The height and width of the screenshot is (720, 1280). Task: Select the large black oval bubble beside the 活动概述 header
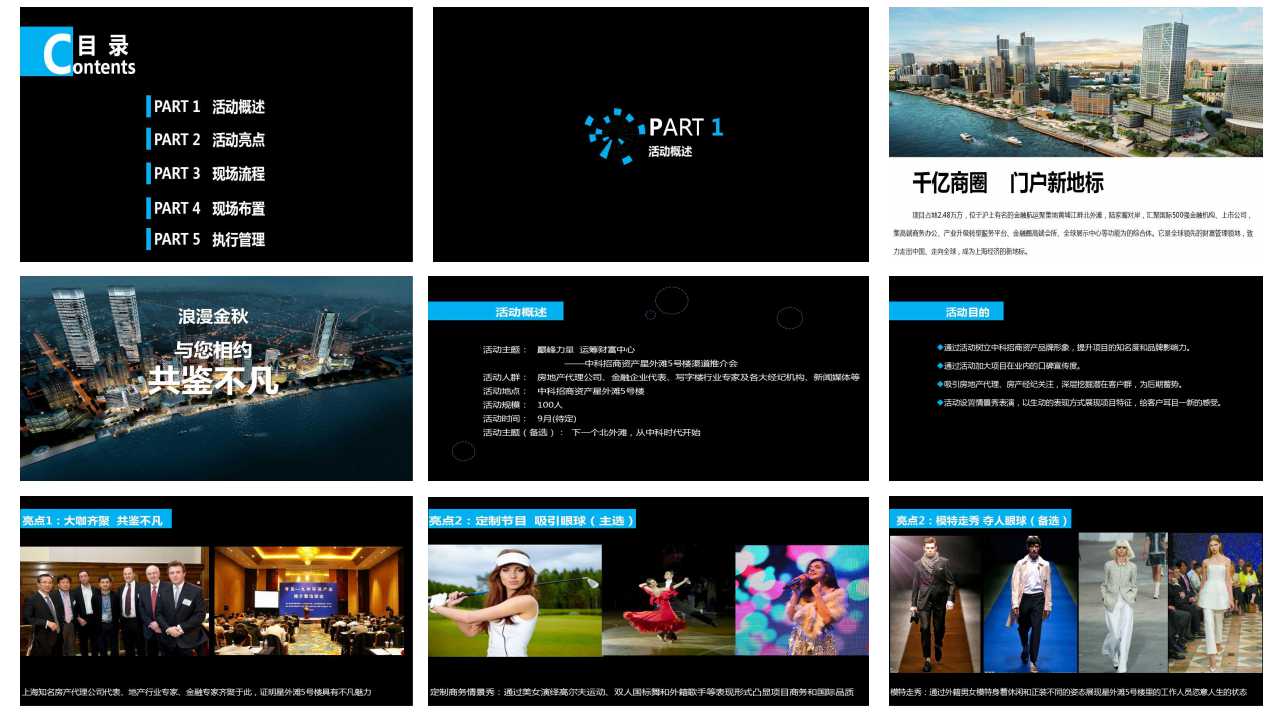(671, 300)
